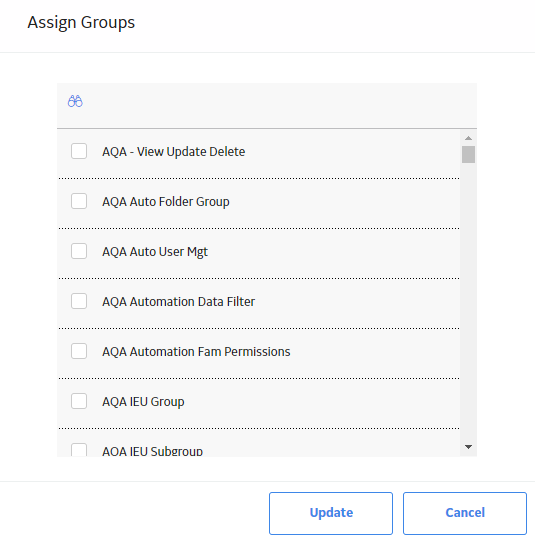Choose the AQA Auto User Mgt label

click(x=155, y=252)
